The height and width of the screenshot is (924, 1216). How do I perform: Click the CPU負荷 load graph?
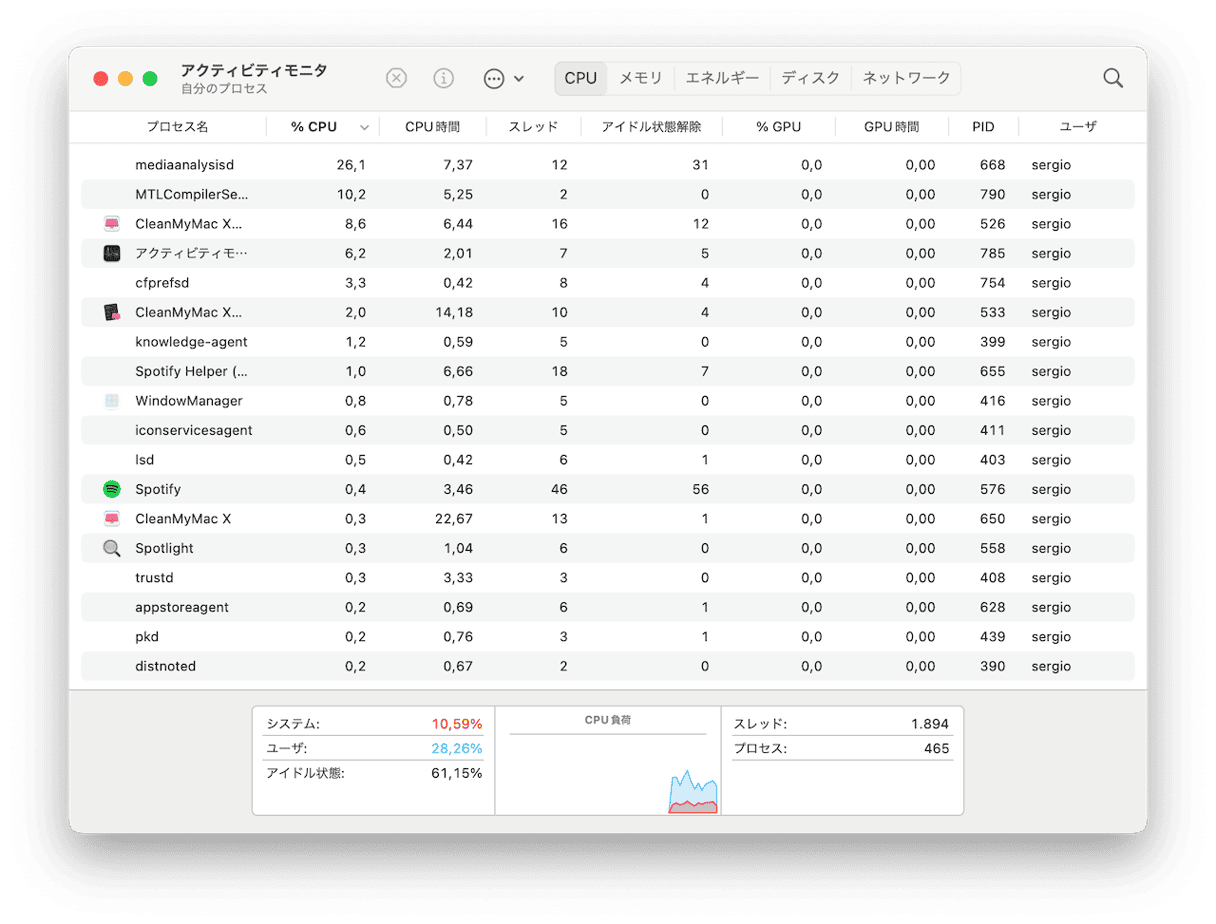(x=608, y=761)
